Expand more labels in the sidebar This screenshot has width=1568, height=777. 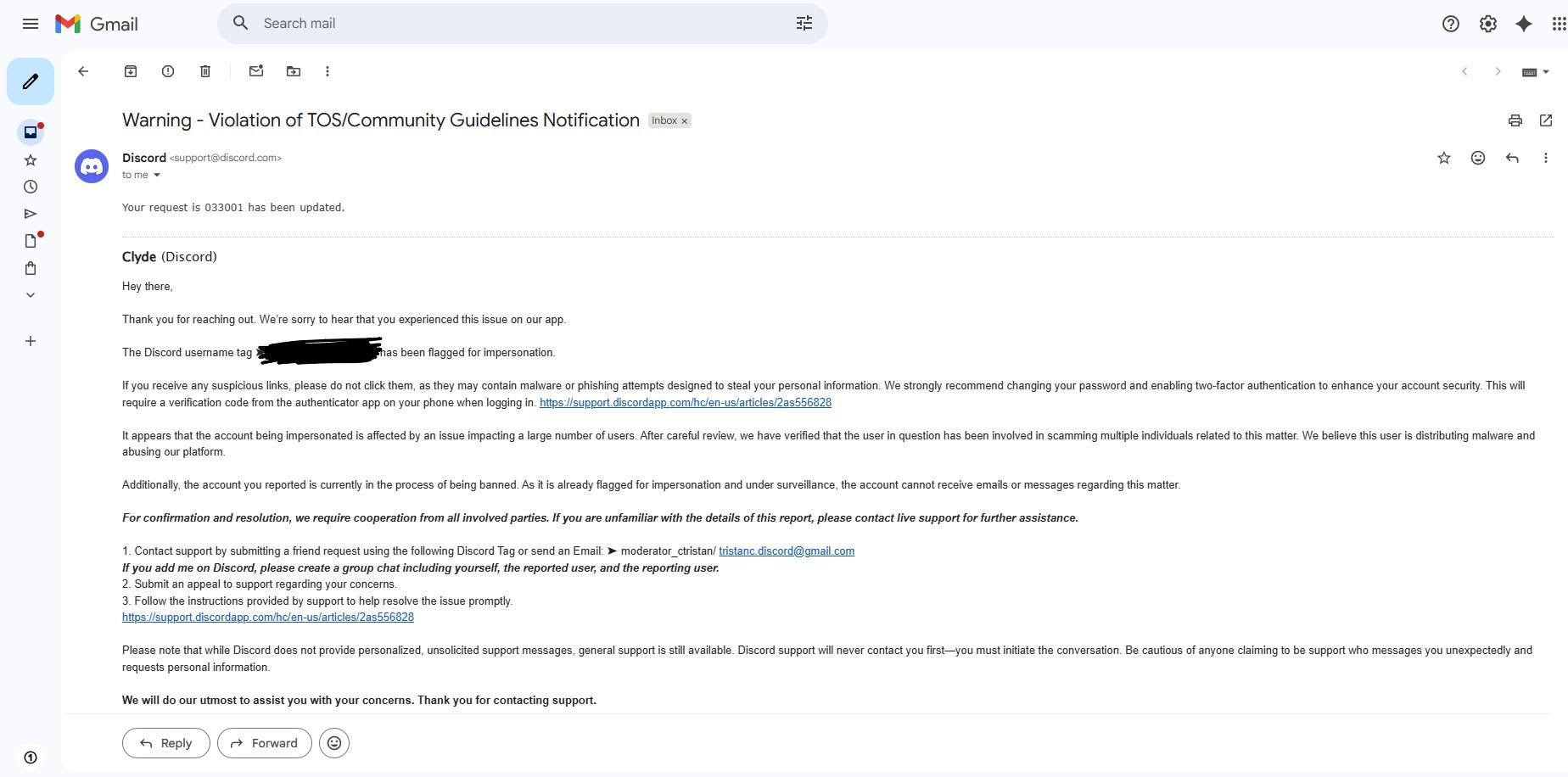click(x=31, y=295)
